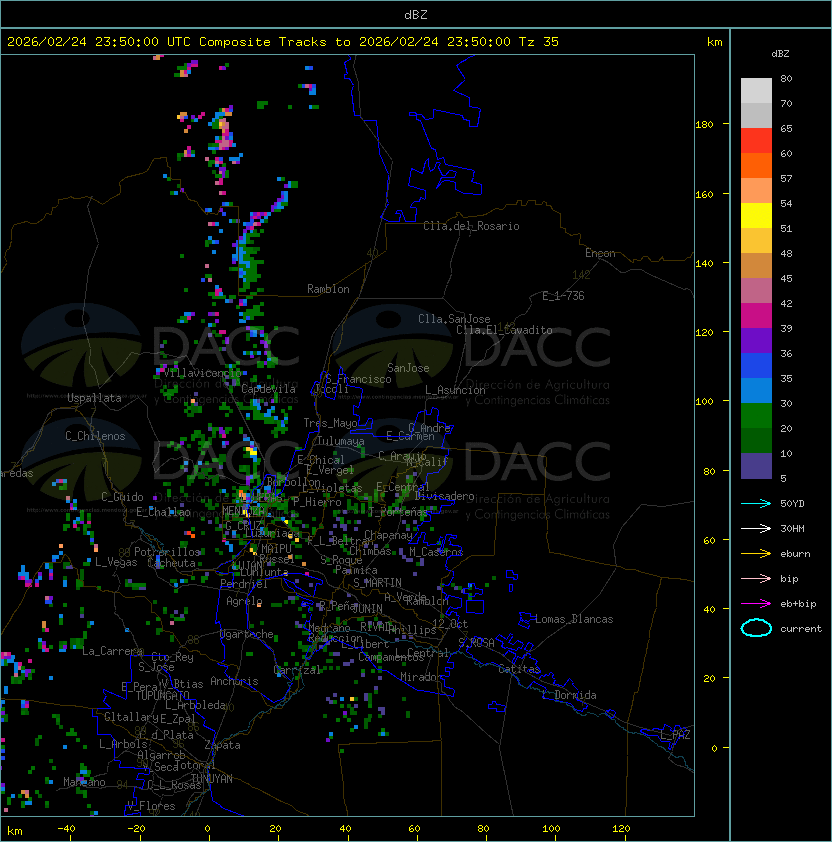
Task: Click the Tres_Mayo place label
Action: (x=330, y=423)
